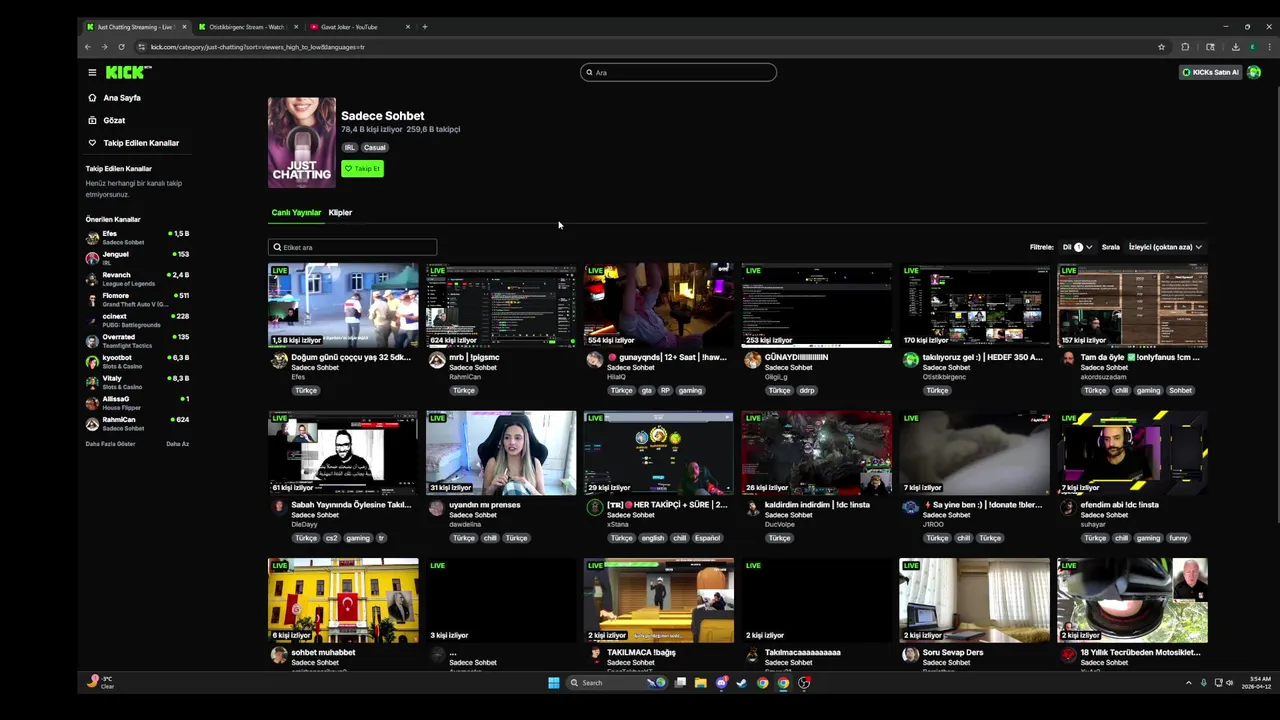Open taskbar volume control
Screen dimensions: 1280x720
coord(1229,683)
